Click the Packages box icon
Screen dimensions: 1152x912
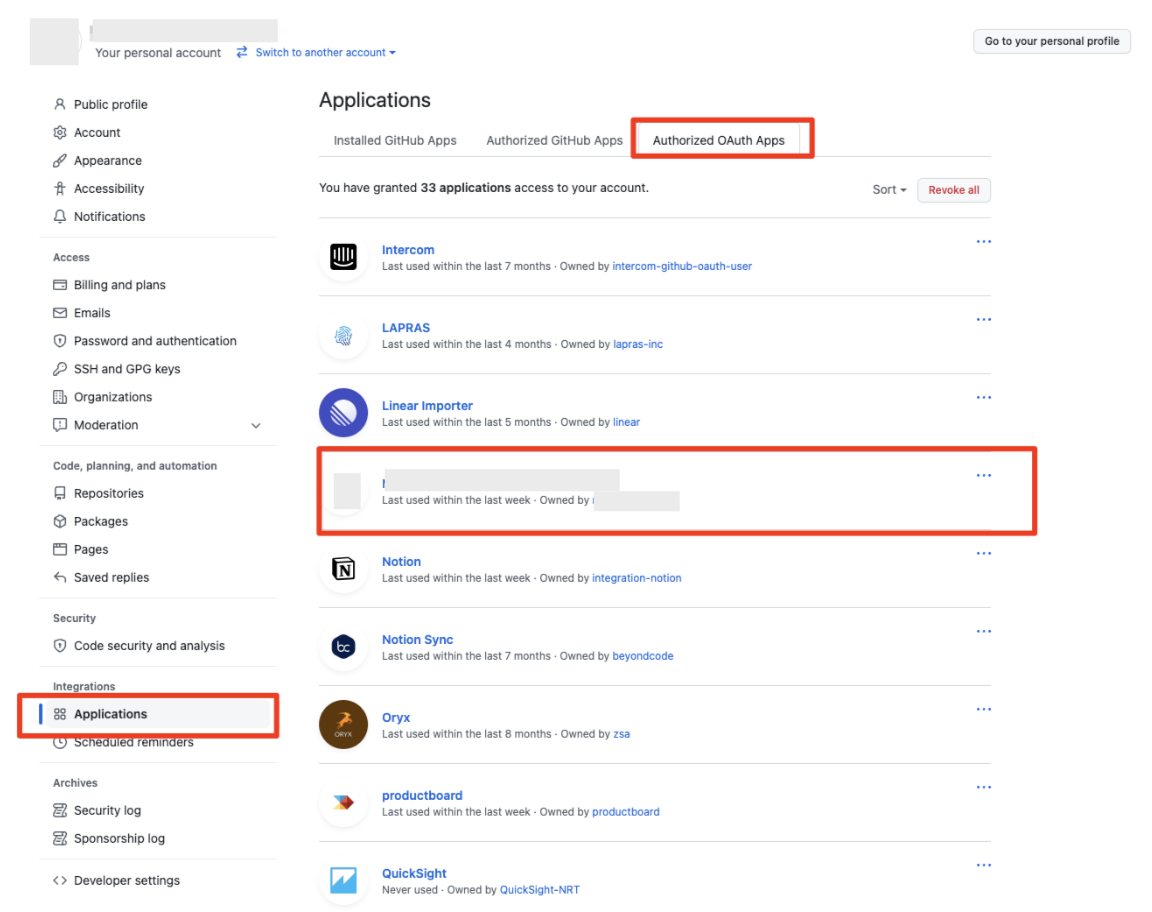(60, 521)
